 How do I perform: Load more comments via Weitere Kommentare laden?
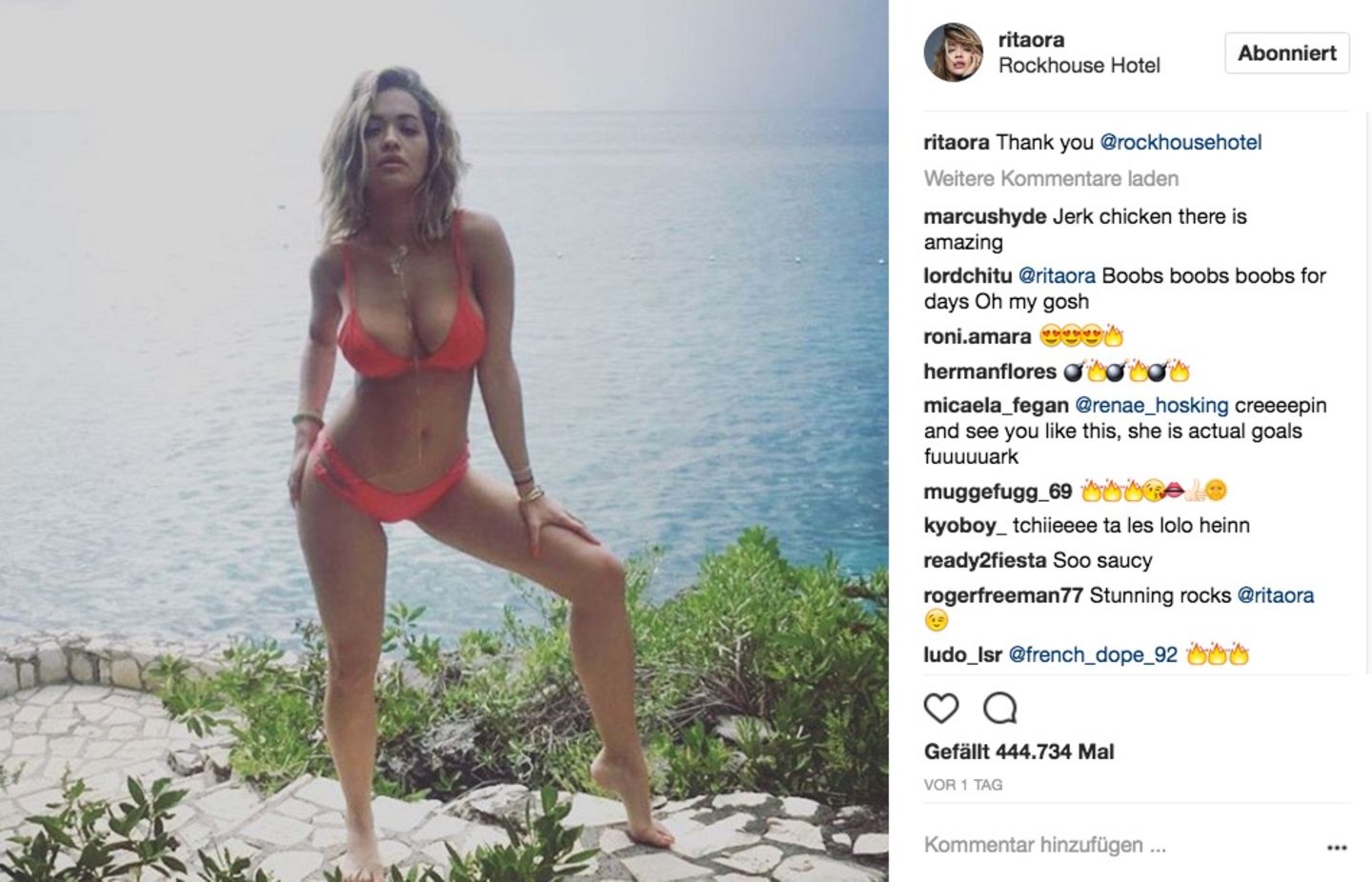point(1051,179)
